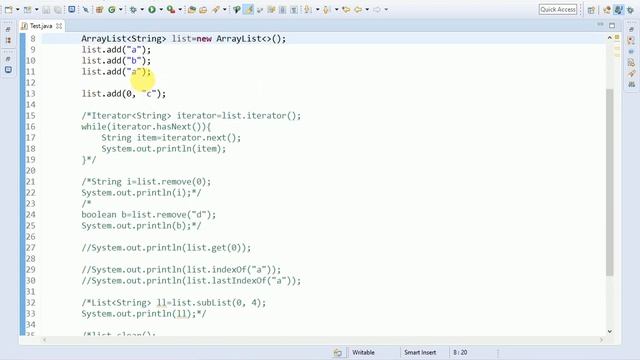Click the Search flashlight icon

tap(216, 9)
